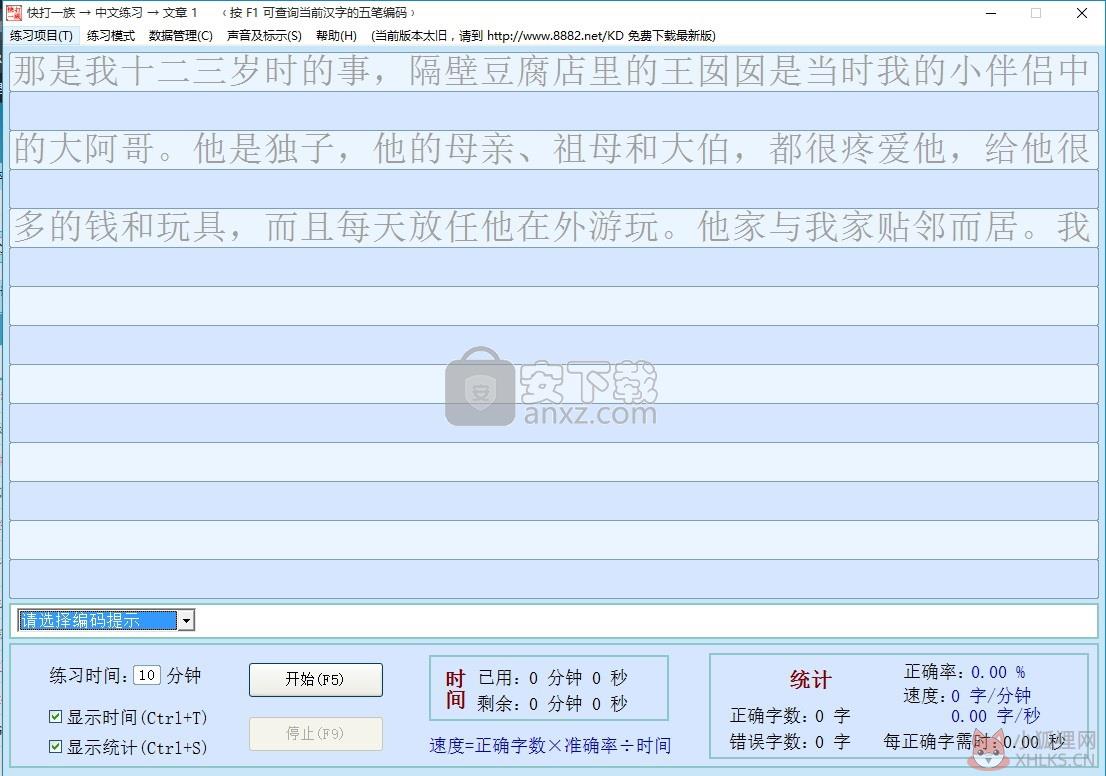Toggle 显示时间(Ctrl+T) checkbox

point(56,717)
